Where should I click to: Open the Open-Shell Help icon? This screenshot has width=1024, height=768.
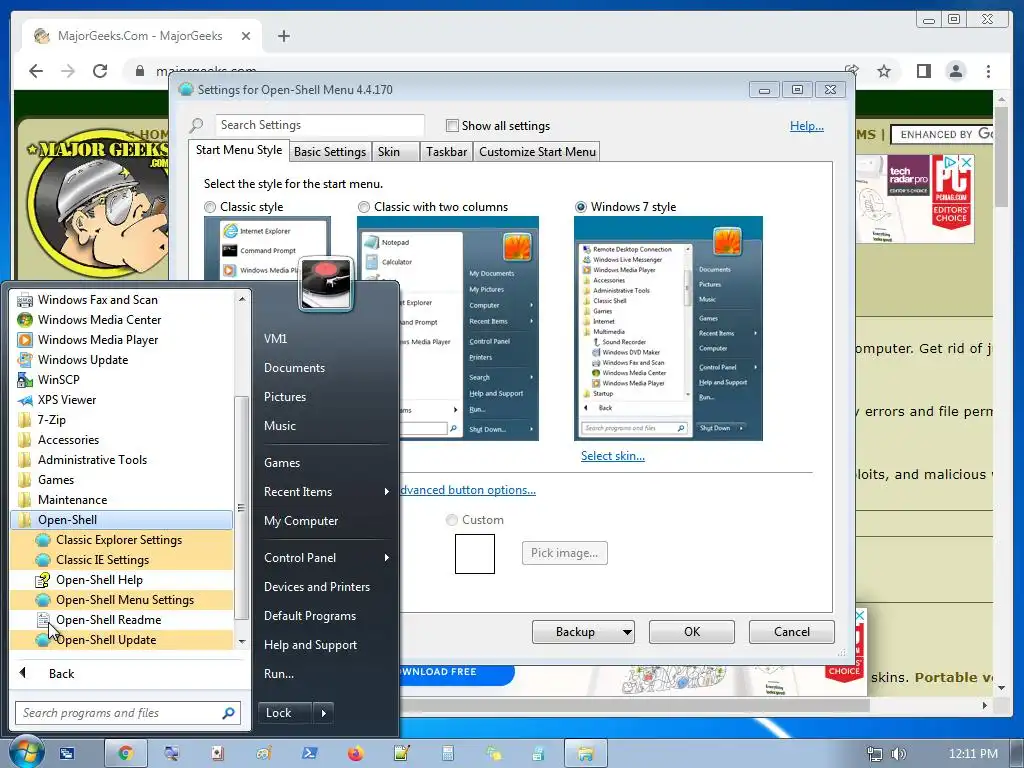click(x=43, y=580)
